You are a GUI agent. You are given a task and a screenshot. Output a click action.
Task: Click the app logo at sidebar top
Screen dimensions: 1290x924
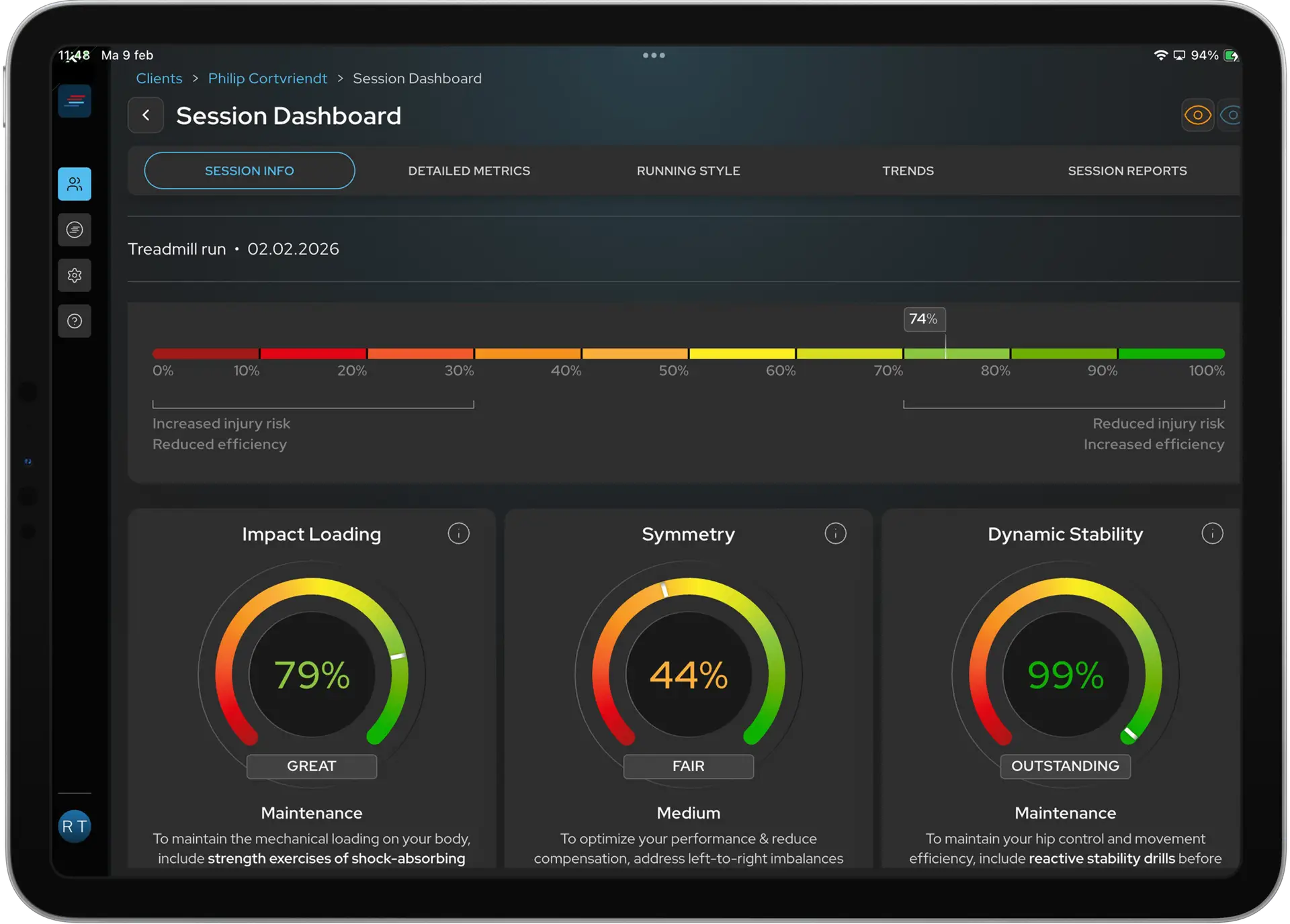point(75,101)
